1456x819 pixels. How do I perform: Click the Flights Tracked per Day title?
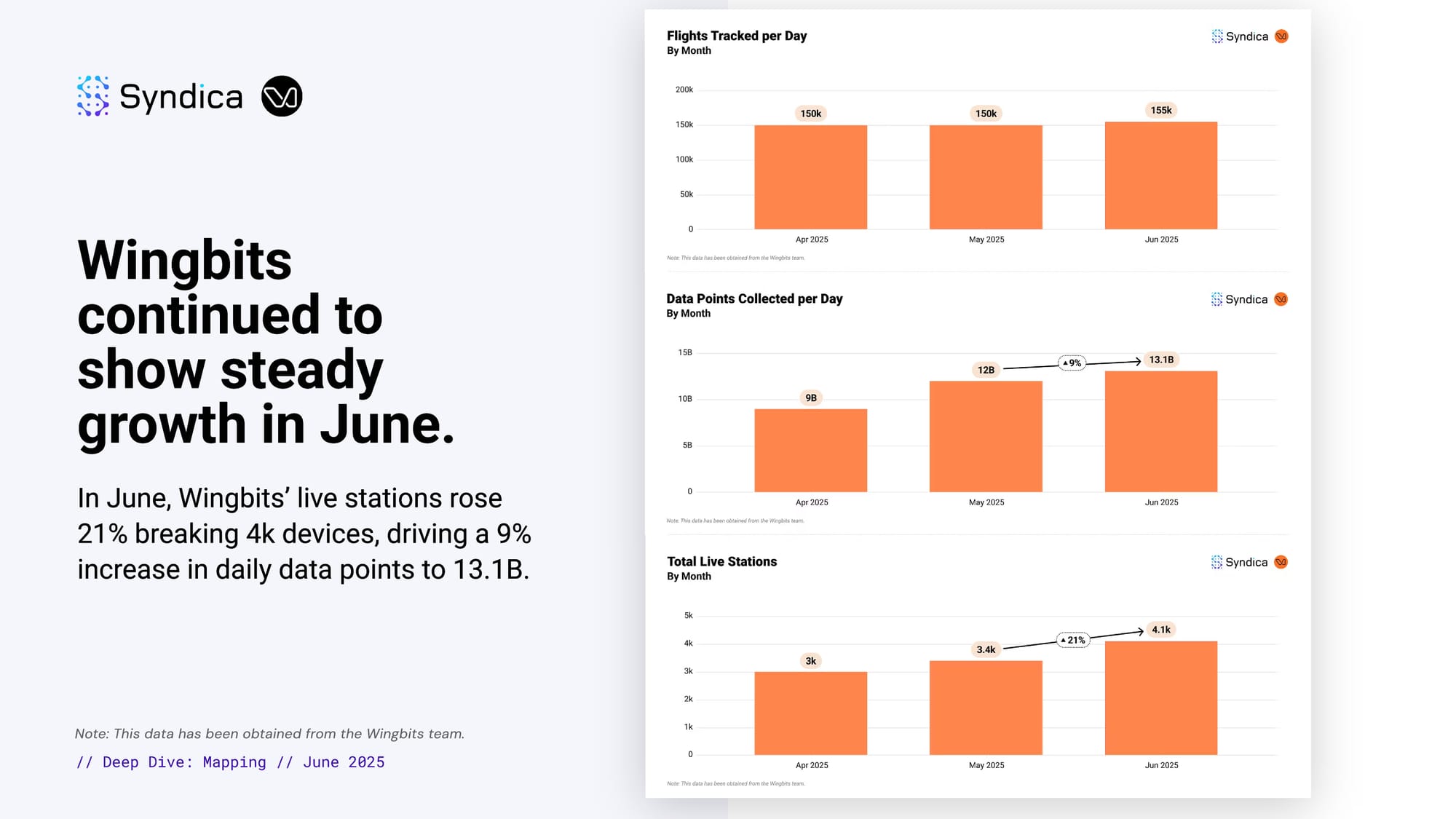point(737,36)
